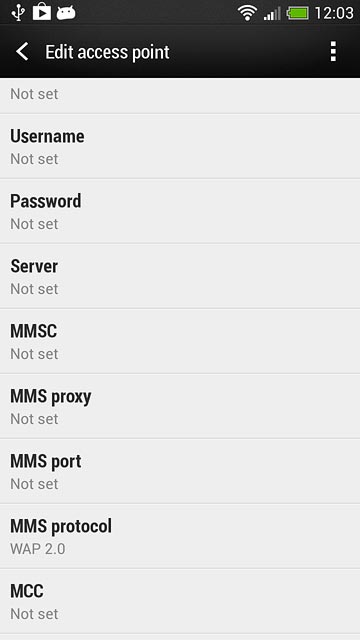Image resolution: width=360 pixels, height=640 pixels.
Task: Open the three-dot overflow menu
Action: pos(333,51)
